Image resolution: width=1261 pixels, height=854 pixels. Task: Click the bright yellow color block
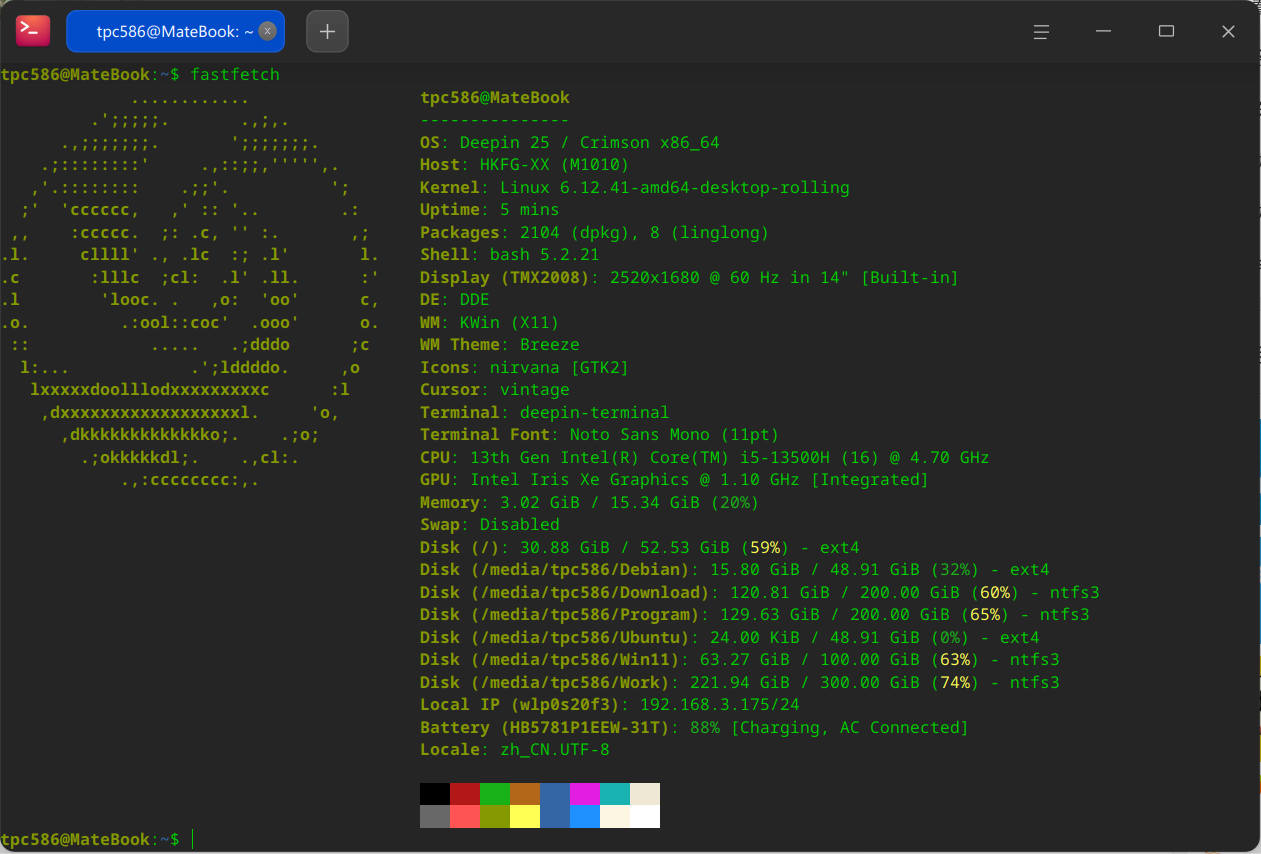pyautogui.click(x=525, y=817)
